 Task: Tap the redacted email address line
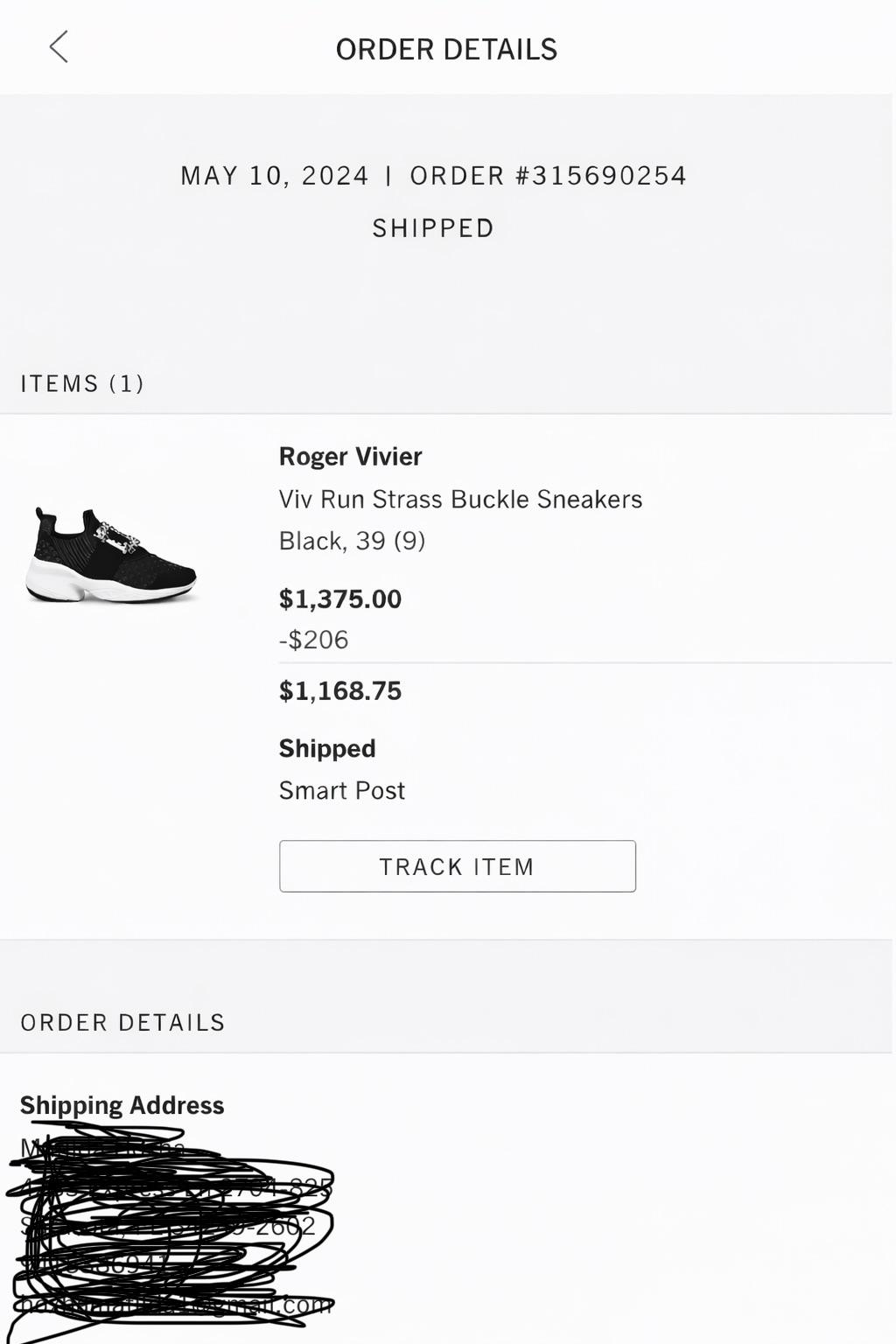click(175, 1305)
